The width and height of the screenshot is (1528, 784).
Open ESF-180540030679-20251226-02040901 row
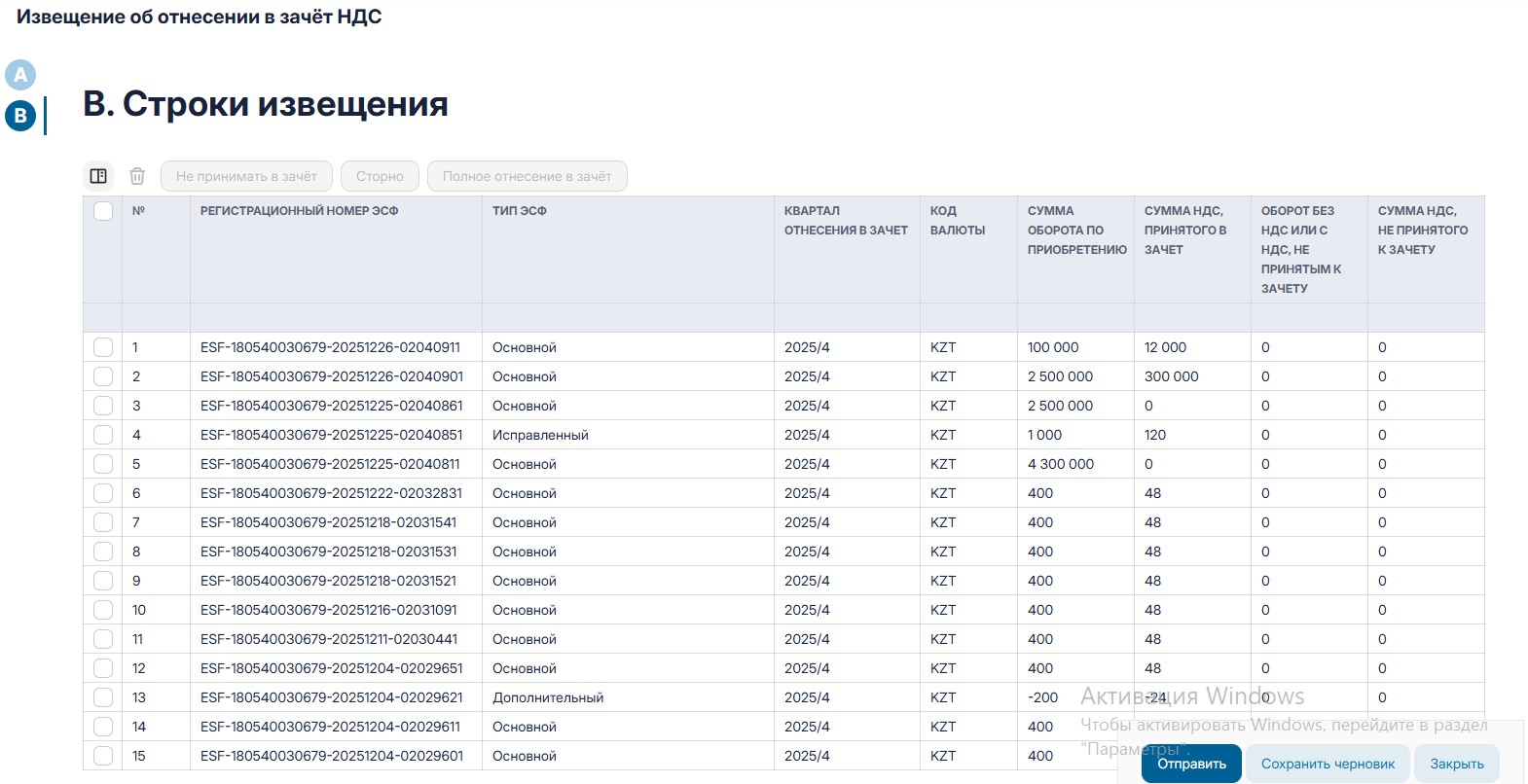tap(331, 376)
